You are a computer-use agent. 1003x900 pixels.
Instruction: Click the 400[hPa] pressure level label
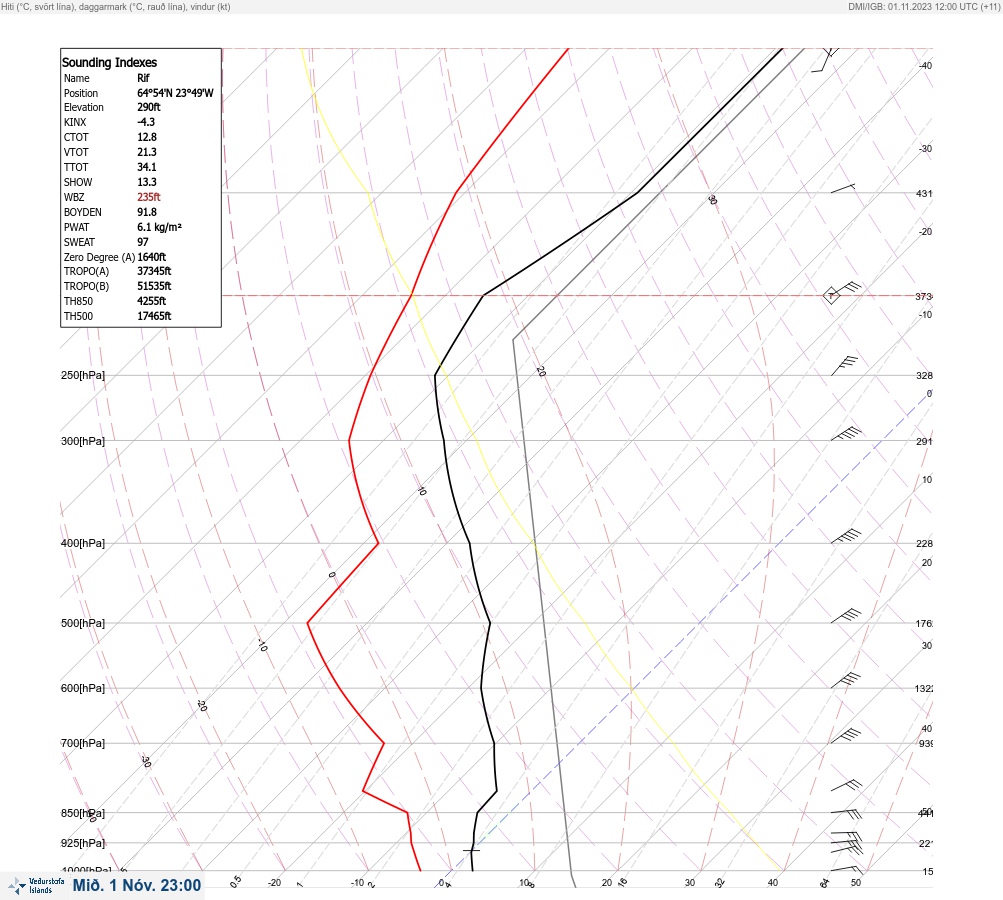tap(83, 544)
